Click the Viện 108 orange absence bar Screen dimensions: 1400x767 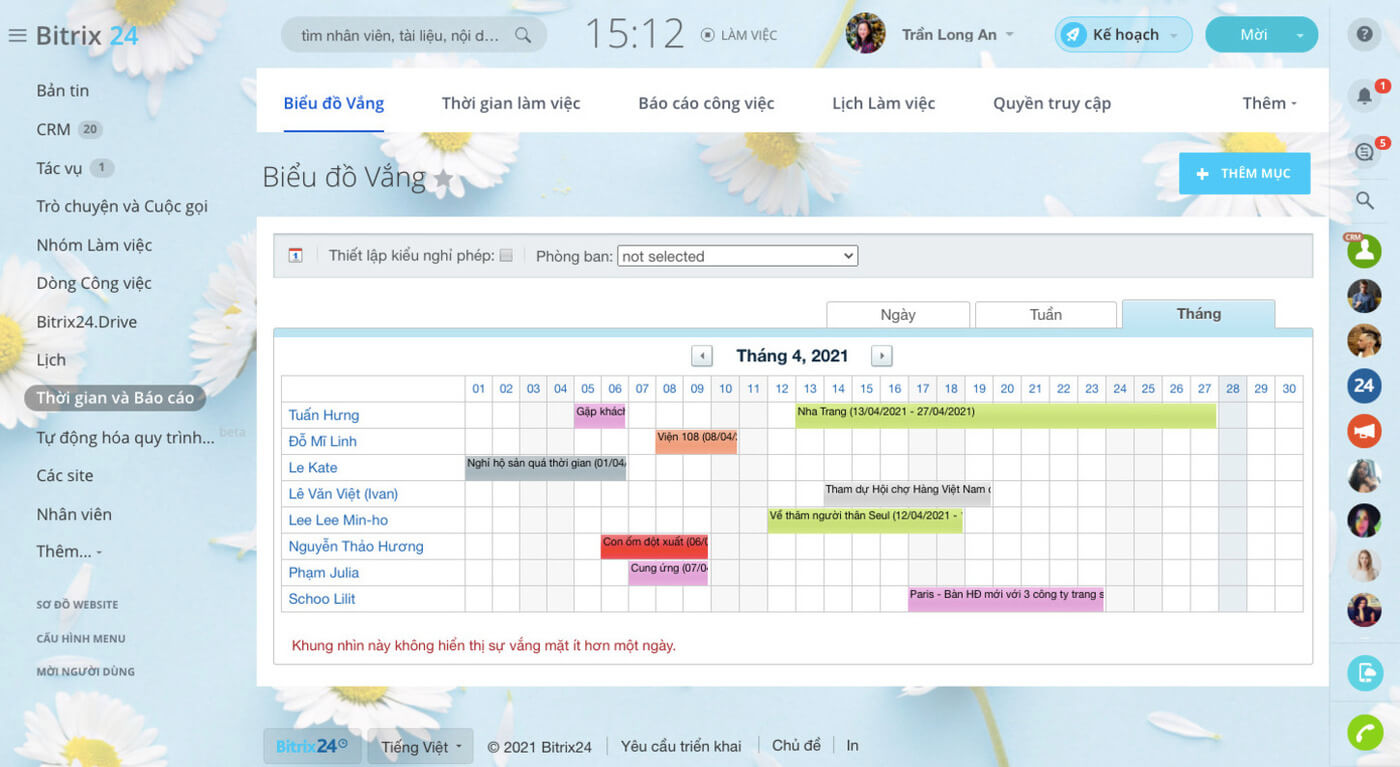point(697,441)
